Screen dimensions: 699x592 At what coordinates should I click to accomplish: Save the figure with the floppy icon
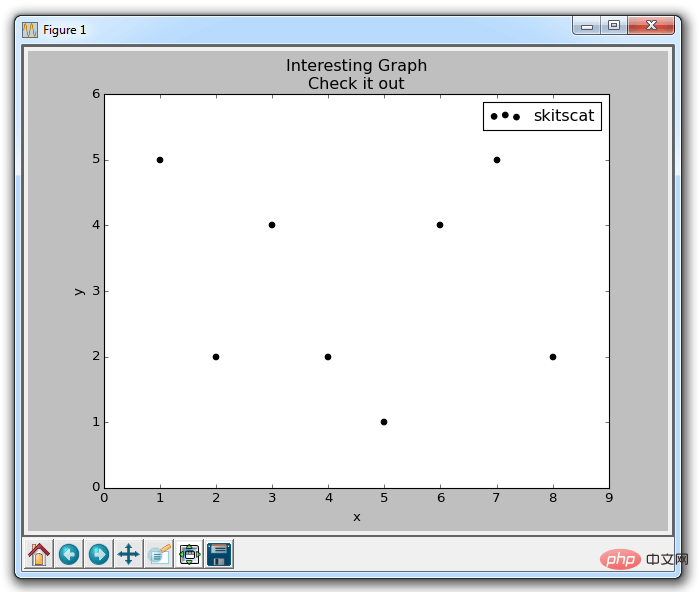(219, 554)
